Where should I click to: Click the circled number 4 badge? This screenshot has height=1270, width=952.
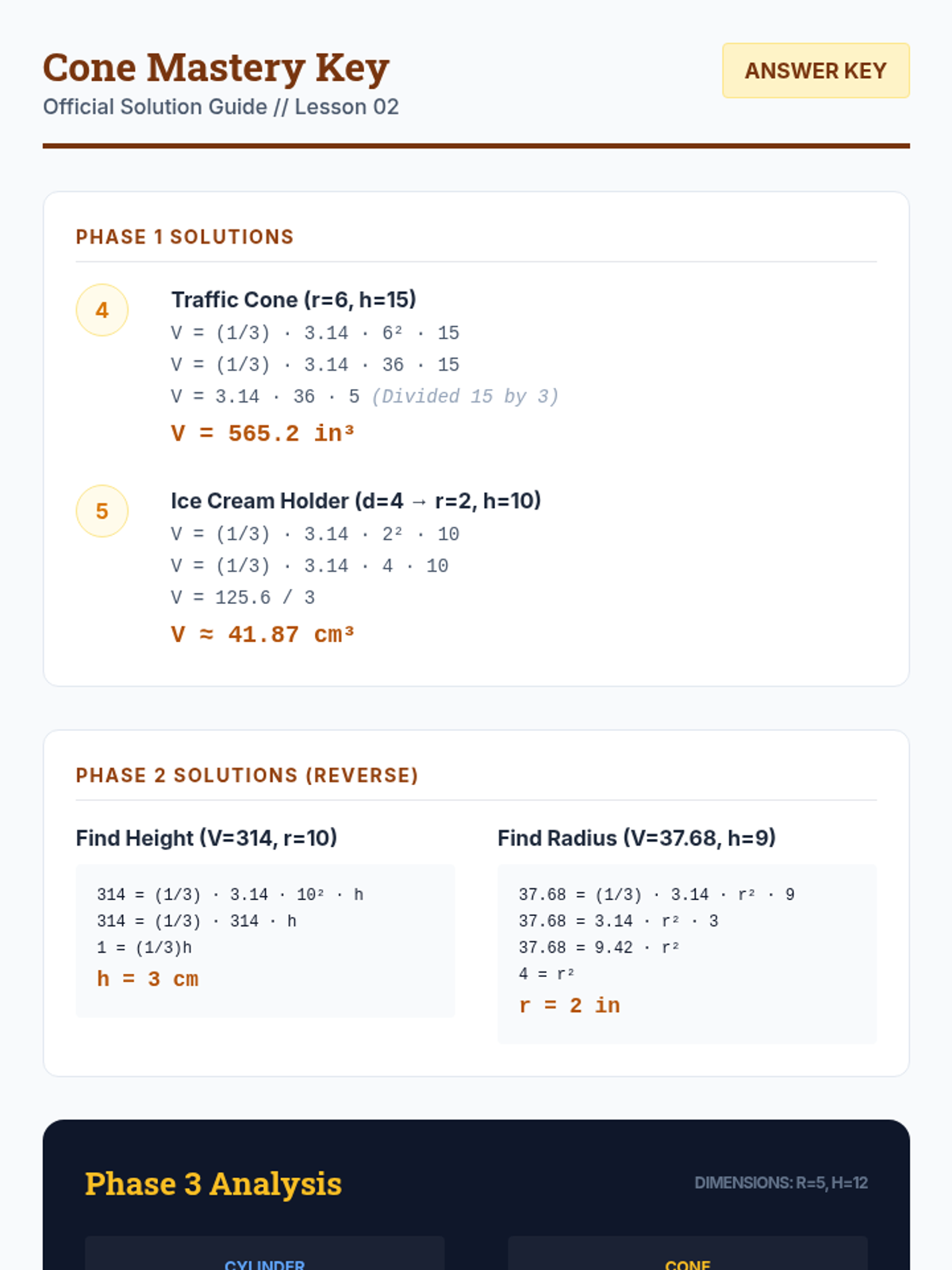point(102,310)
